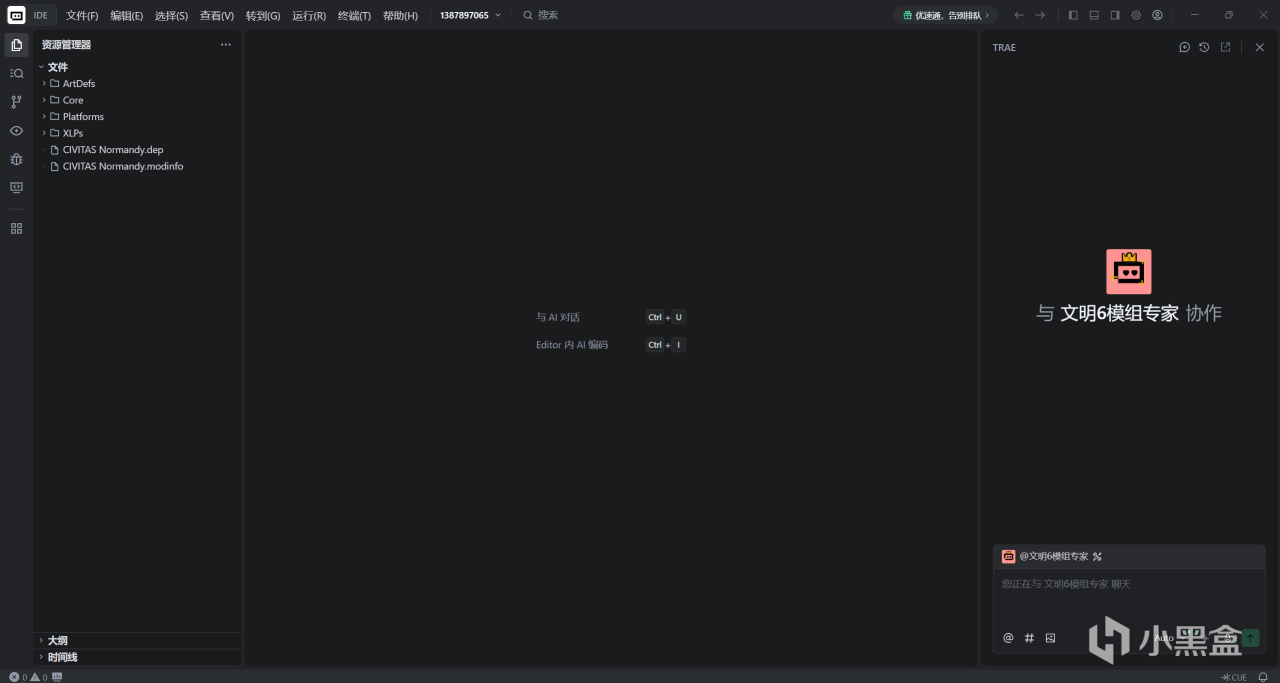Open the explorer more actions ellipsis
Image resolution: width=1280 pixels, height=683 pixels.
coord(226,45)
